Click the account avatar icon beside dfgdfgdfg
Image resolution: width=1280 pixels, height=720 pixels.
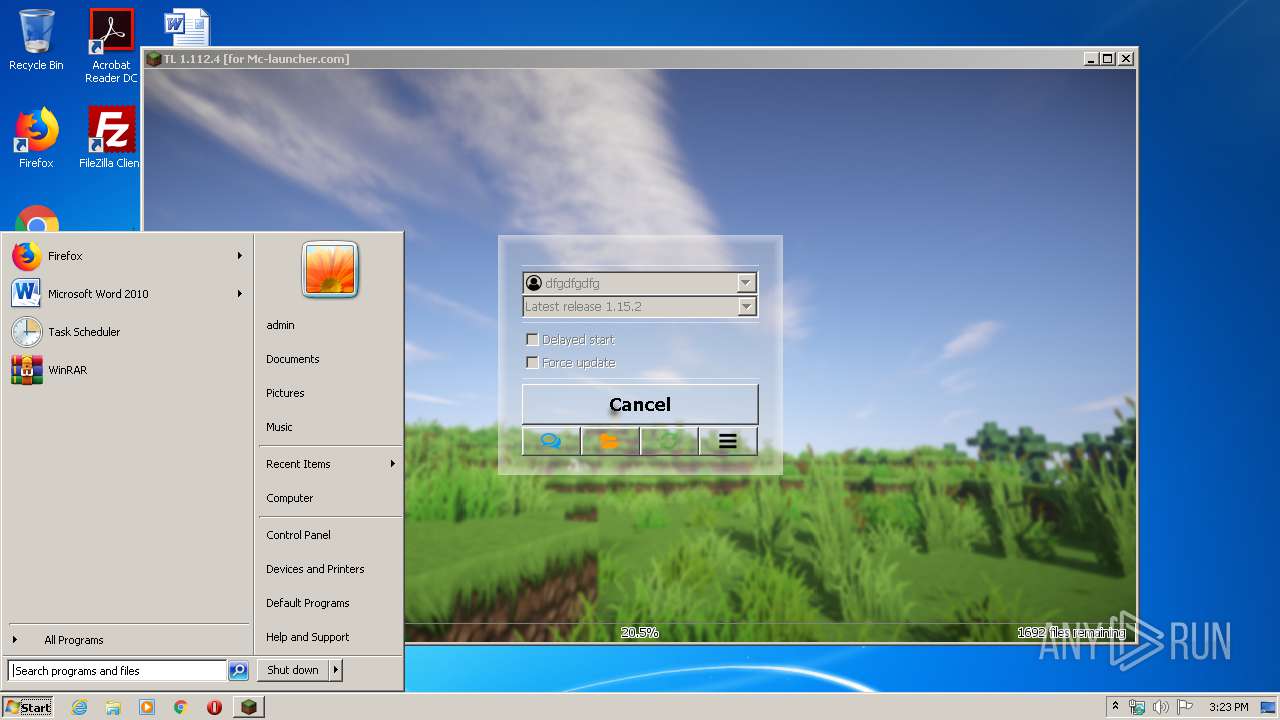tap(533, 283)
